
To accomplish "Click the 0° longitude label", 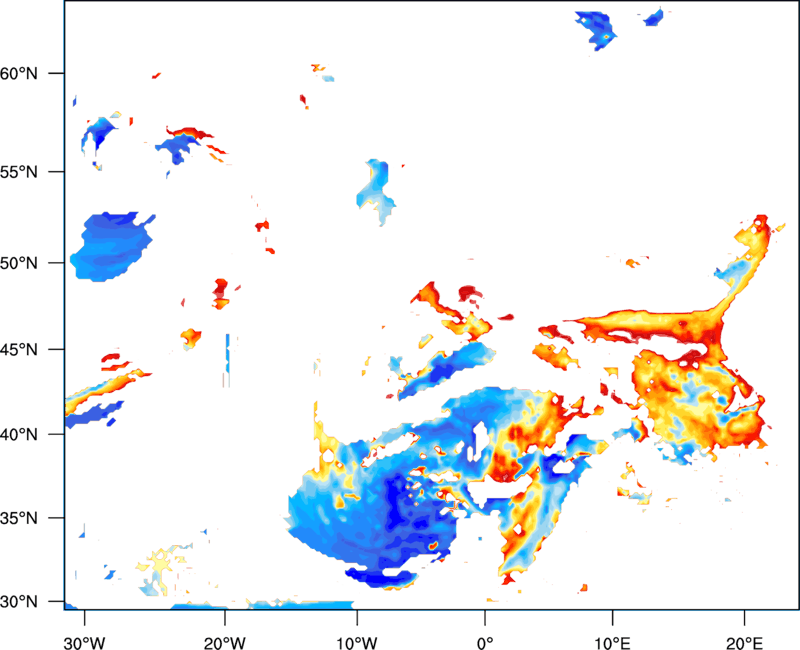I will point(485,643).
